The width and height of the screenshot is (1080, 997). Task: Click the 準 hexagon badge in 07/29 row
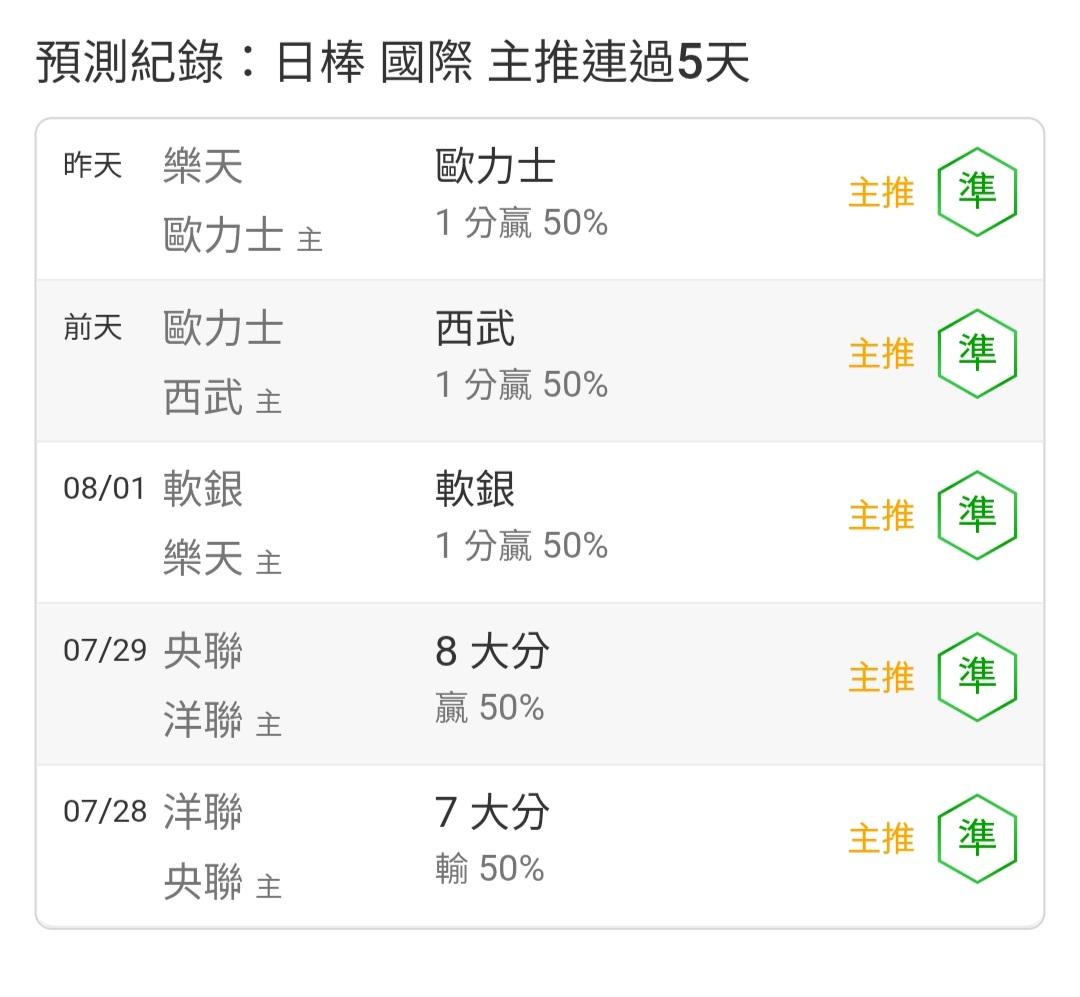pos(977,677)
